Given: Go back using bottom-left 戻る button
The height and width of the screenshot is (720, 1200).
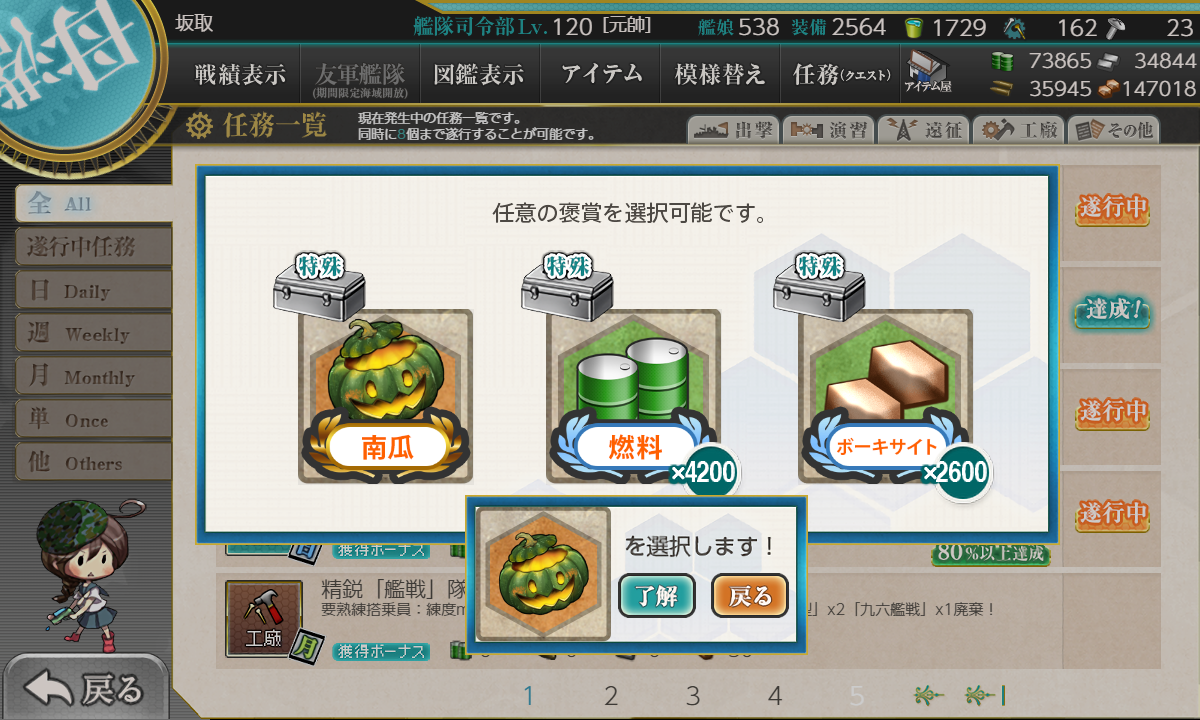Looking at the screenshot, I should pos(85,688).
